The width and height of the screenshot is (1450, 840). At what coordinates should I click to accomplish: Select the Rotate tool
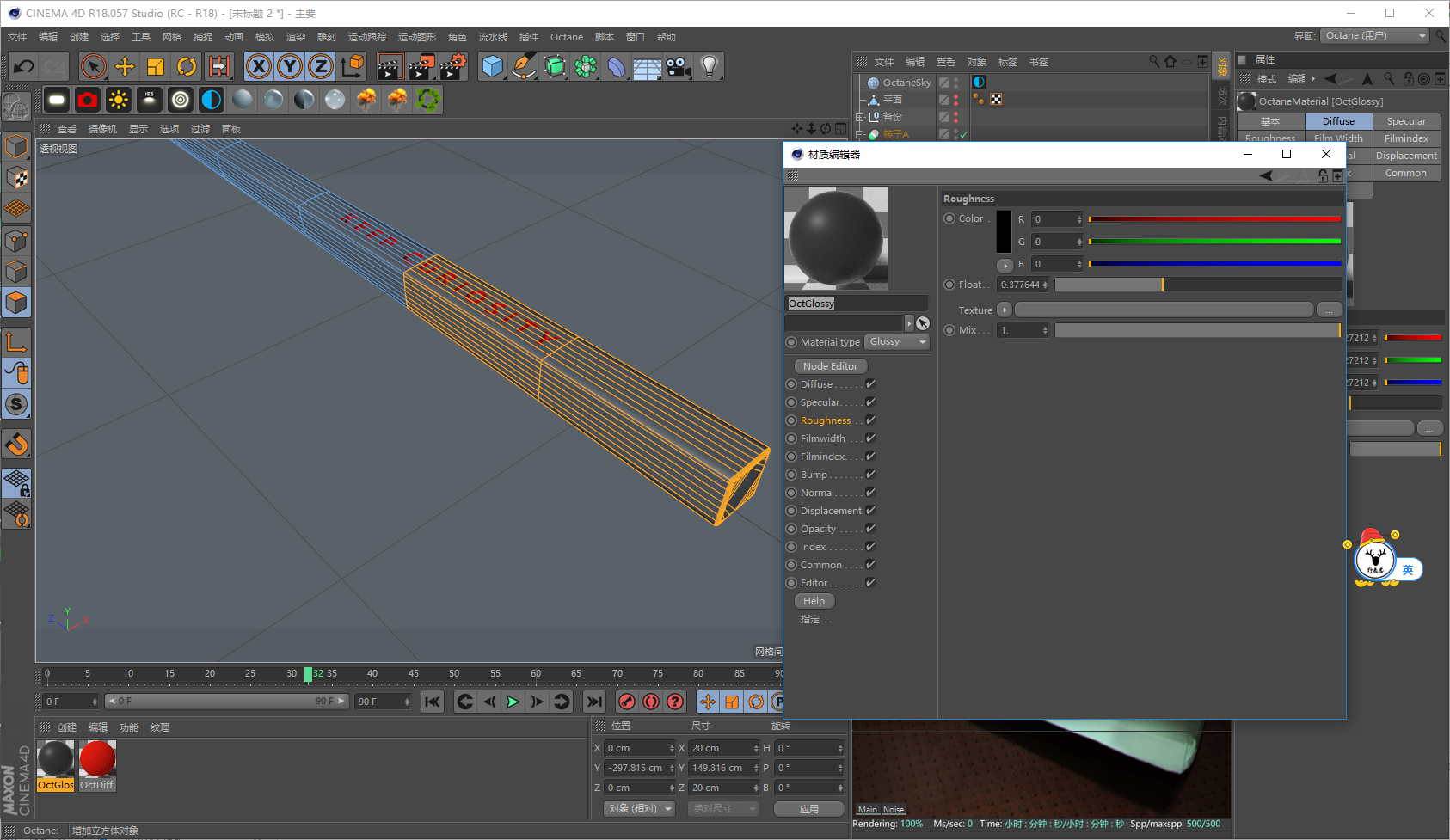click(x=187, y=66)
